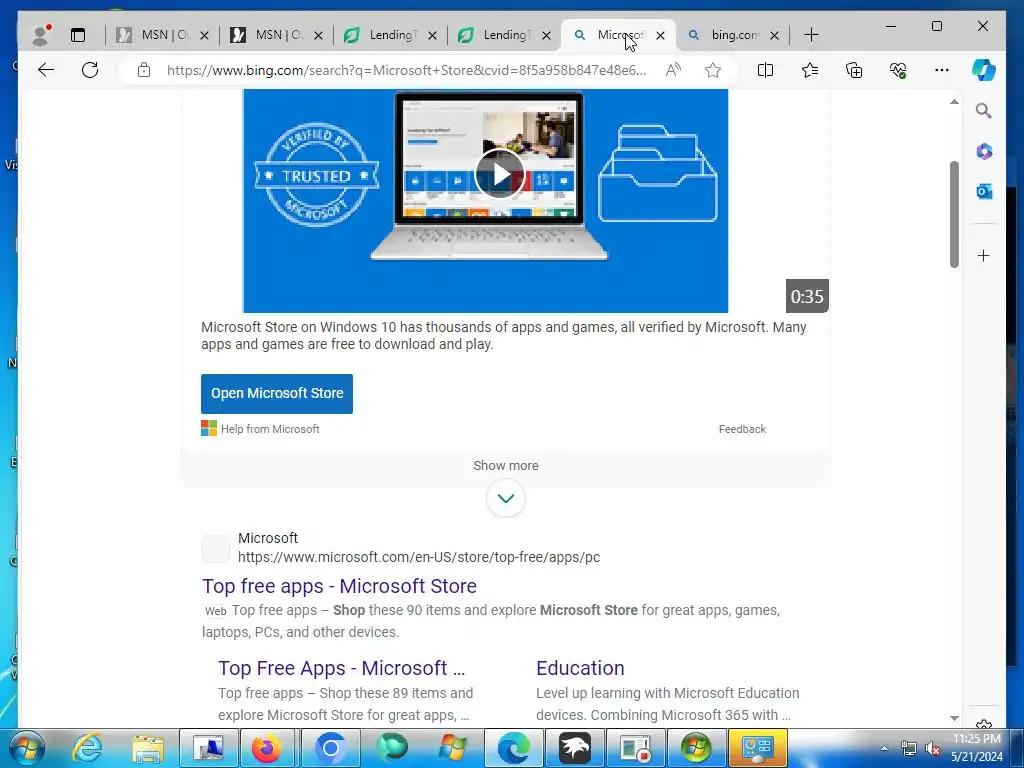Open Microsoft 365 sidebar icon
This screenshot has width=1024, height=768.
tap(984, 152)
